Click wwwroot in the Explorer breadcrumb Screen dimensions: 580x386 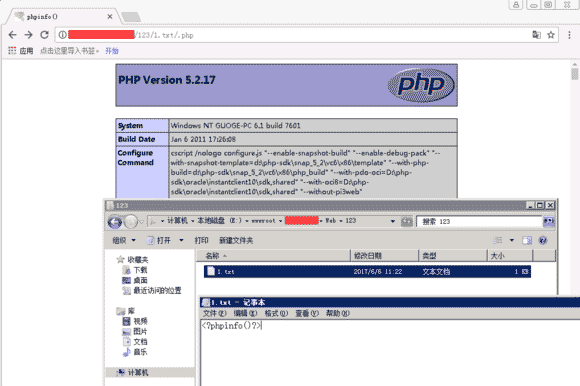tap(263, 221)
